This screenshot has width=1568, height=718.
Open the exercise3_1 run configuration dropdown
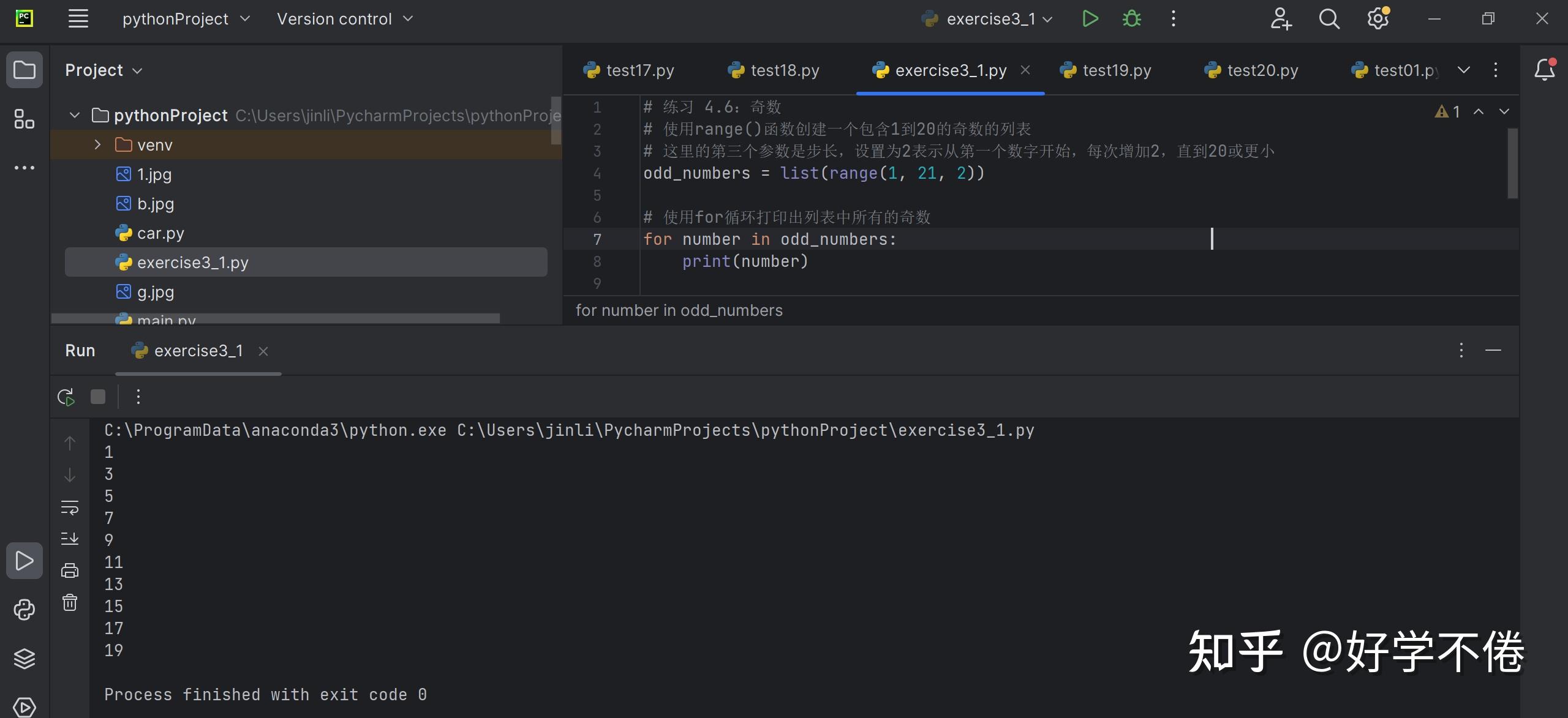1049,18
